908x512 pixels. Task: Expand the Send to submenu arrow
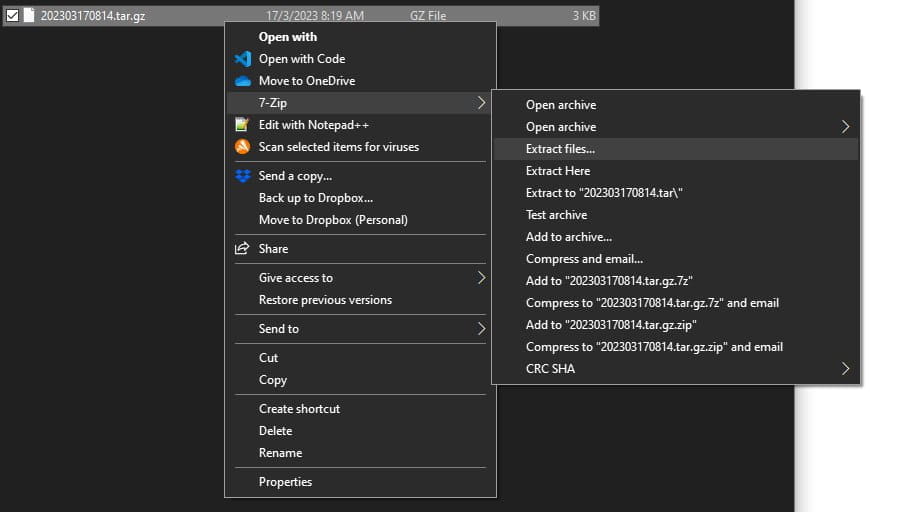click(x=481, y=328)
